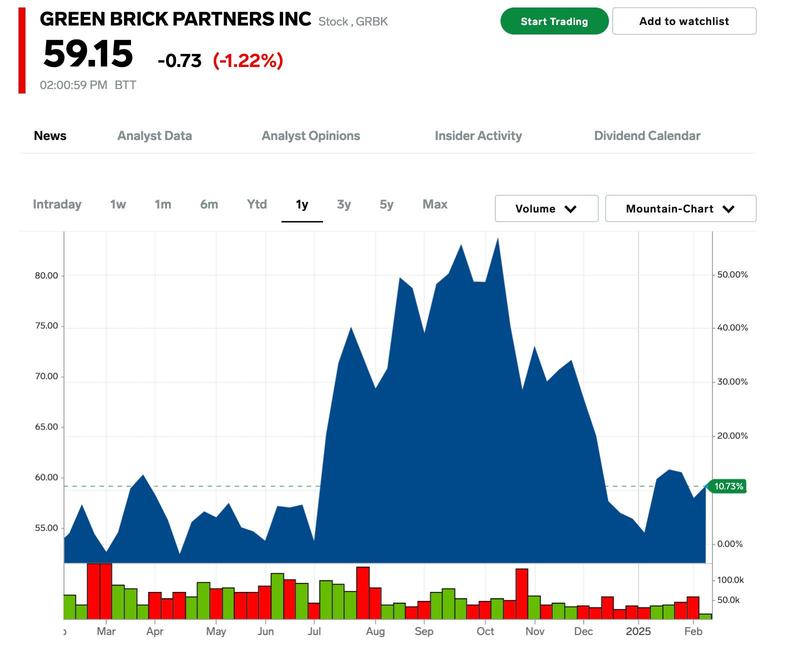Show Max price history
Viewport: 800px width, 655px height.
[x=435, y=205]
